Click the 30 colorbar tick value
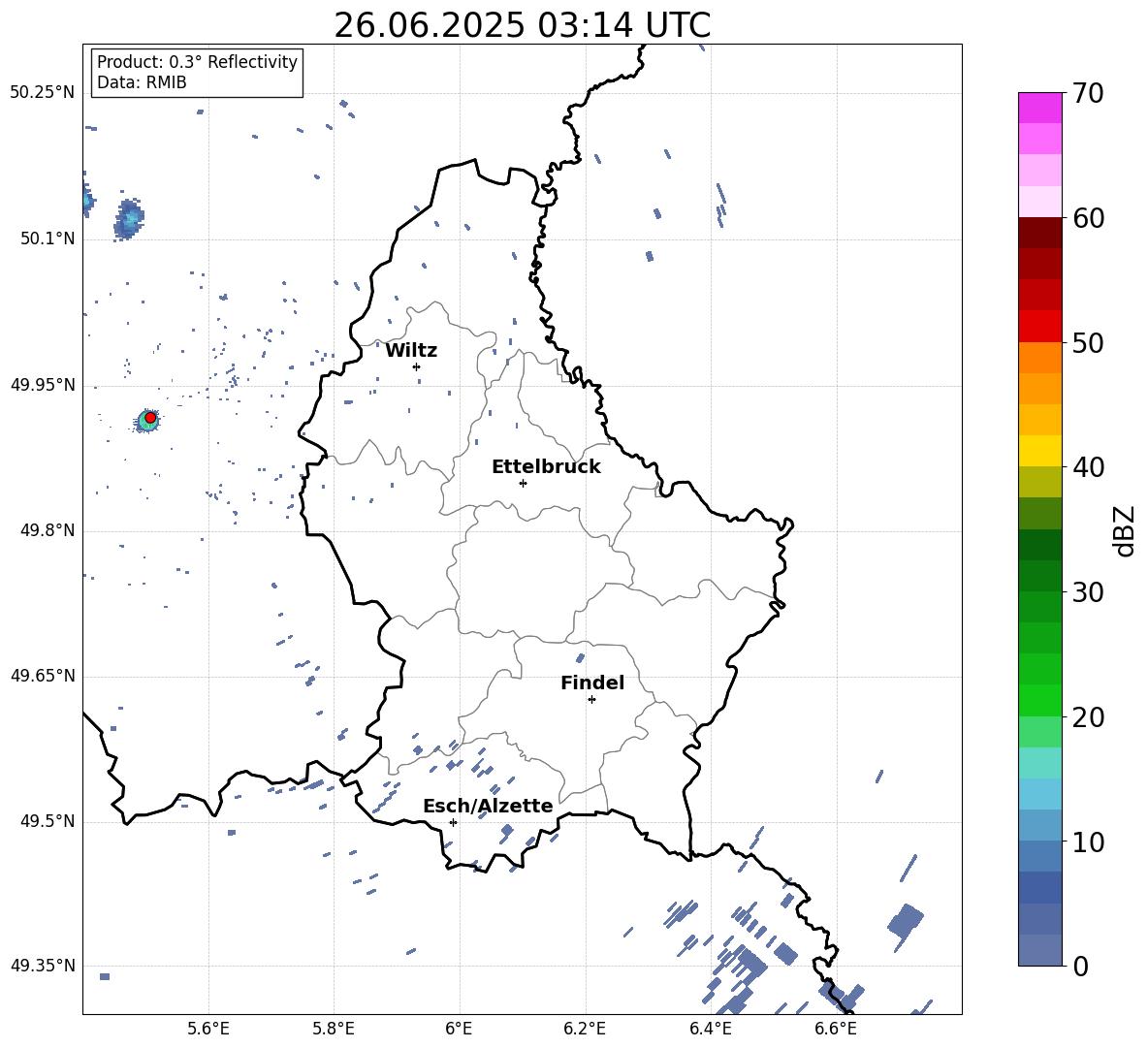1148x1048 pixels. [x=1088, y=592]
